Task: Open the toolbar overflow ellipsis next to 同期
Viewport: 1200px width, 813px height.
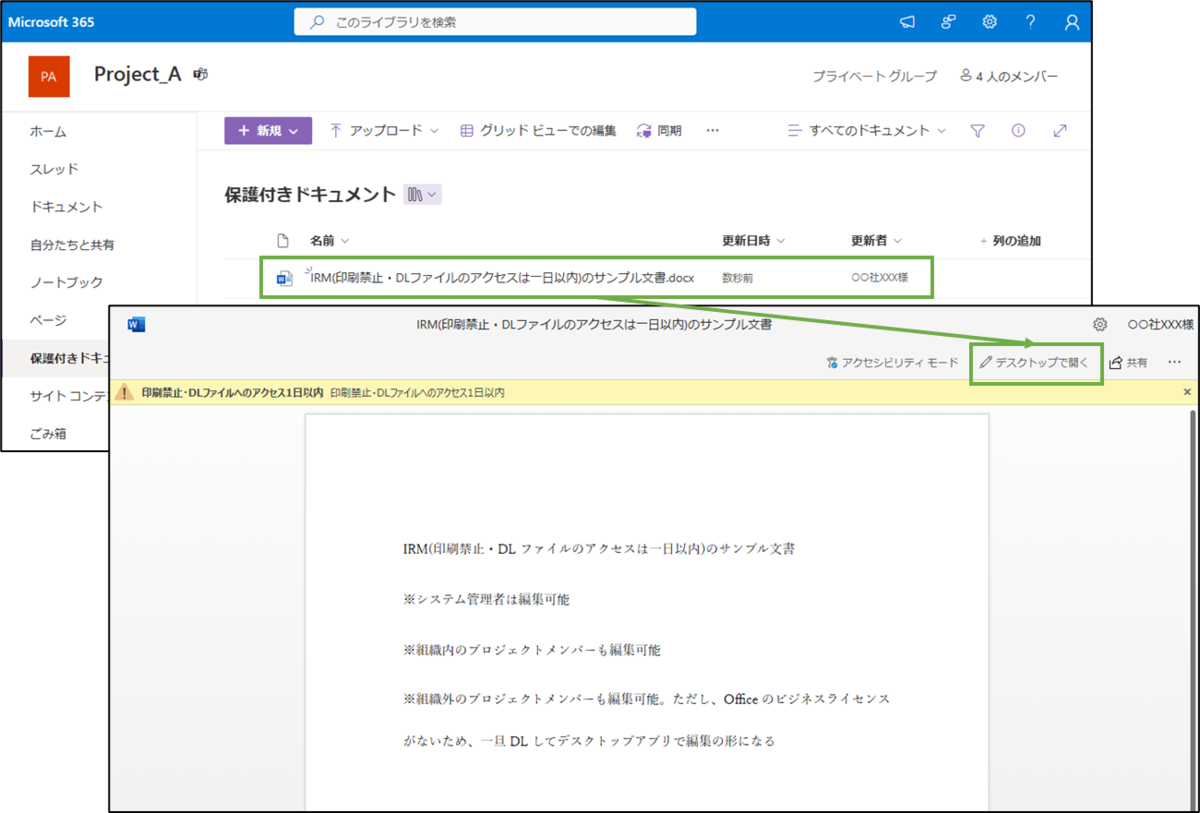Action: pyautogui.click(x=712, y=130)
